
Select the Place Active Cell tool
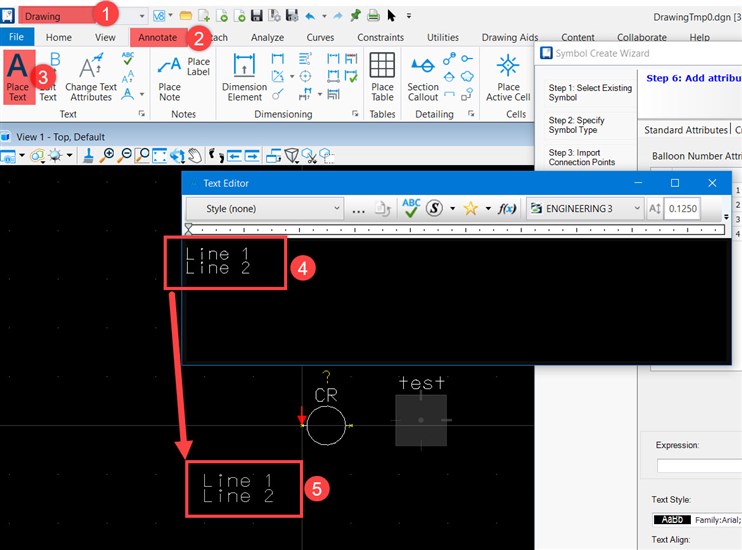pyautogui.click(x=508, y=77)
